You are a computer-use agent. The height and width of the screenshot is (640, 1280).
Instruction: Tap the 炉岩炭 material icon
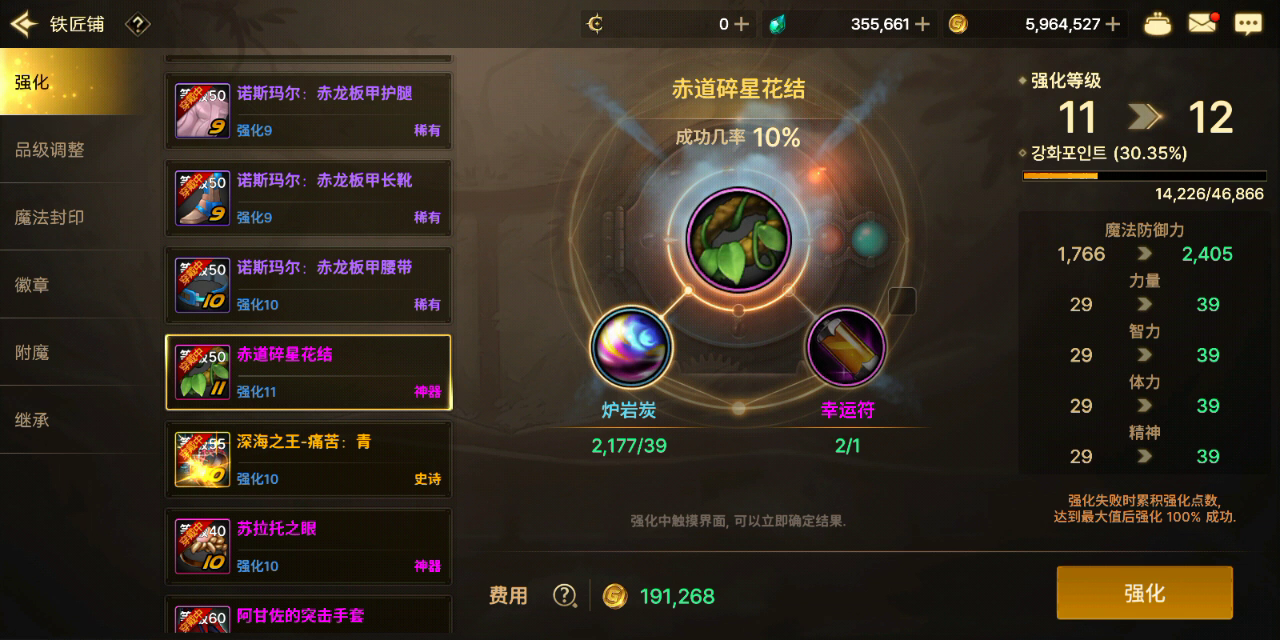tap(631, 347)
